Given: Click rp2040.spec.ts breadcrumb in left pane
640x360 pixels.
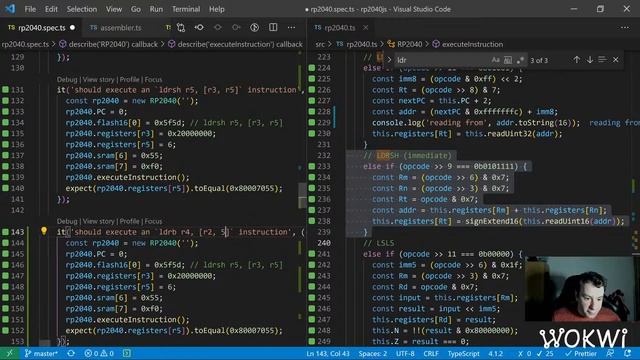Looking at the screenshot, I should (24, 44).
